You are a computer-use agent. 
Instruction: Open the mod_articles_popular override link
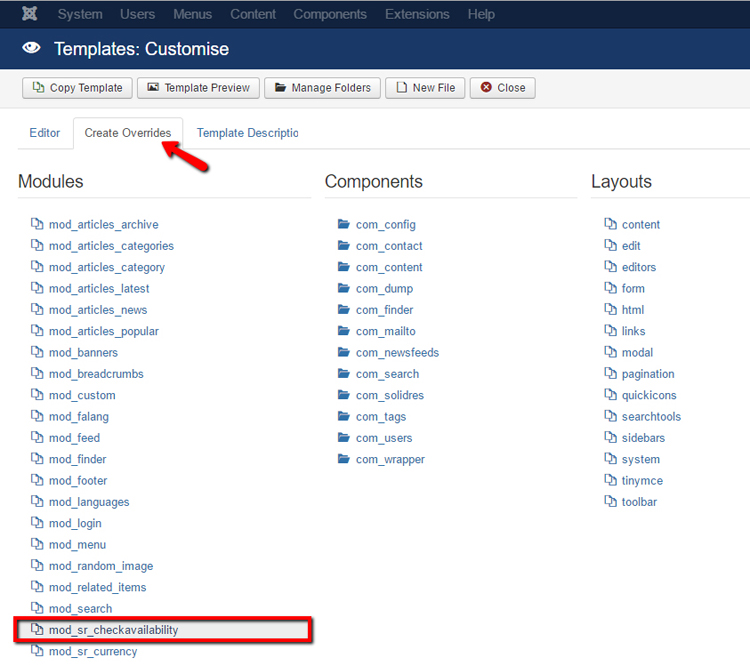coord(104,332)
